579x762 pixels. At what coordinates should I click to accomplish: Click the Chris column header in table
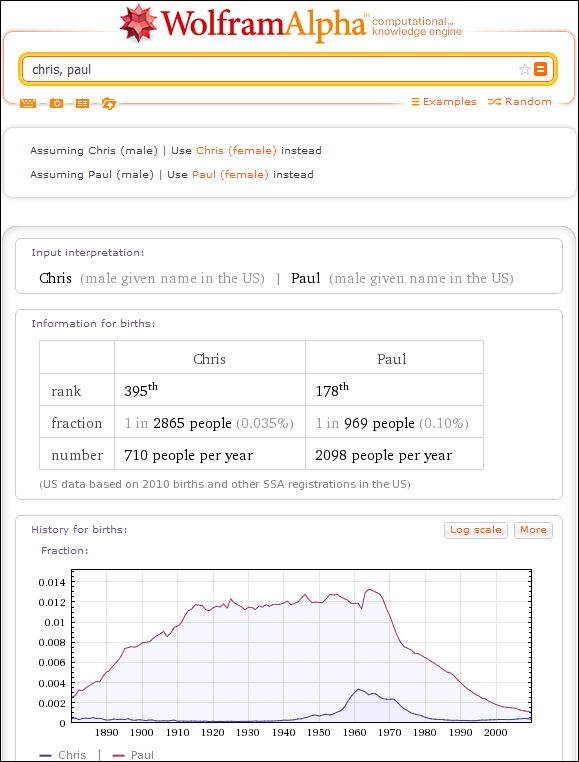pos(210,357)
